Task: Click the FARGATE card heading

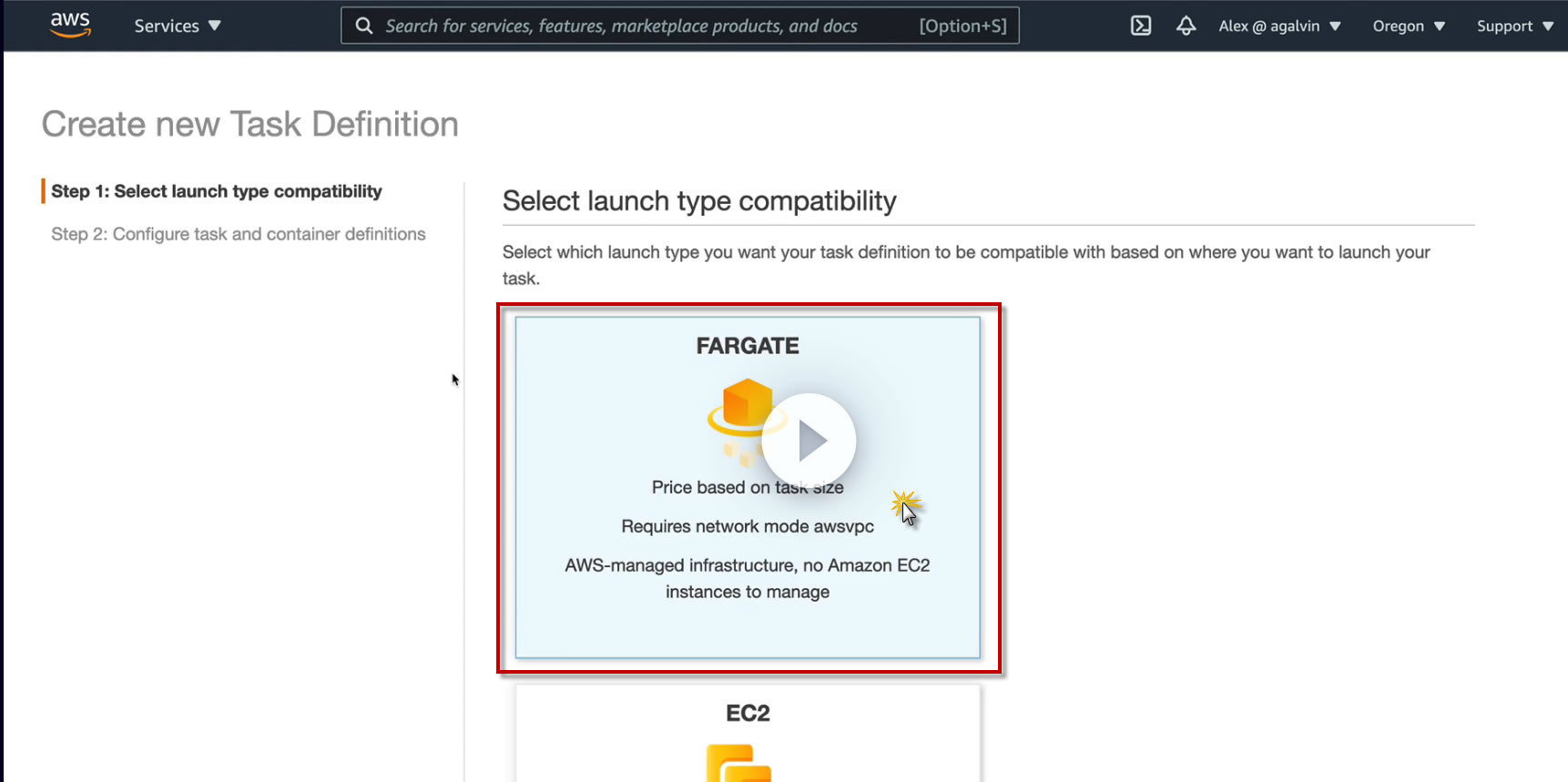Action: tap(748, 346)
